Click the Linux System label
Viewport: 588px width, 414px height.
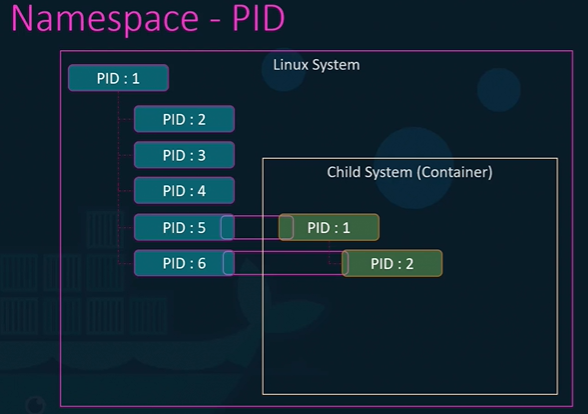(x=316, y=65)
